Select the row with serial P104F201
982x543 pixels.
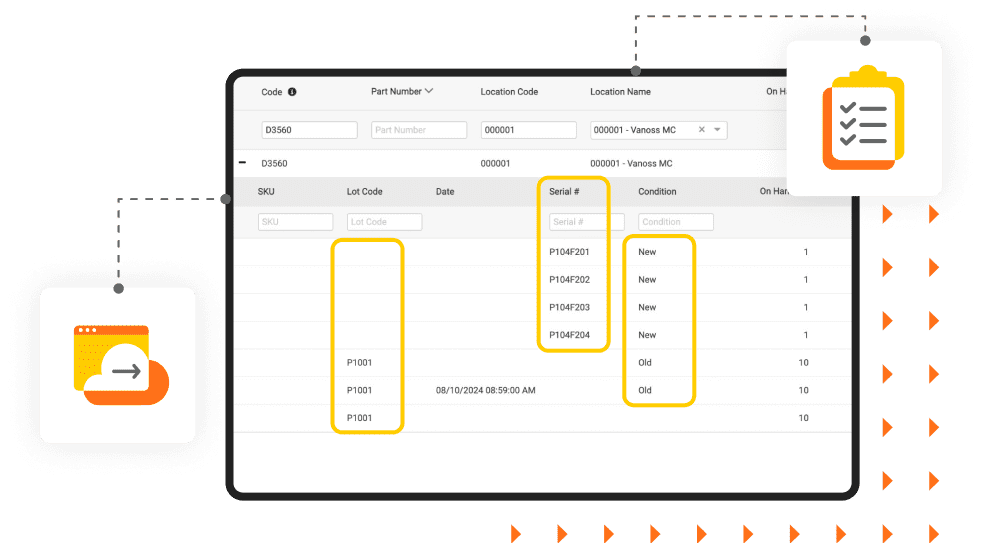569,252
